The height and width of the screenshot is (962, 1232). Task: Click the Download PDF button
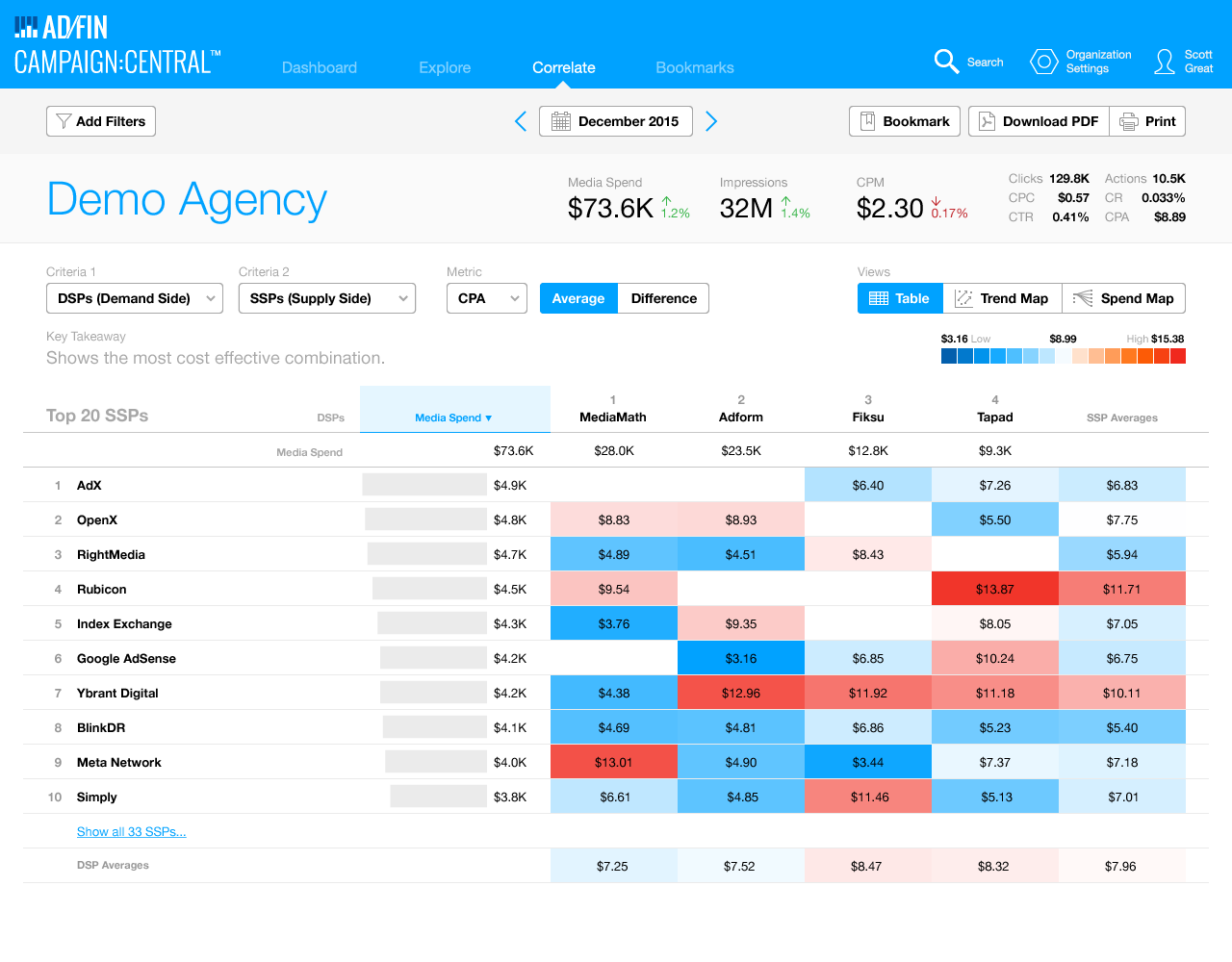pyautogui.click(x=1039, y=121)
